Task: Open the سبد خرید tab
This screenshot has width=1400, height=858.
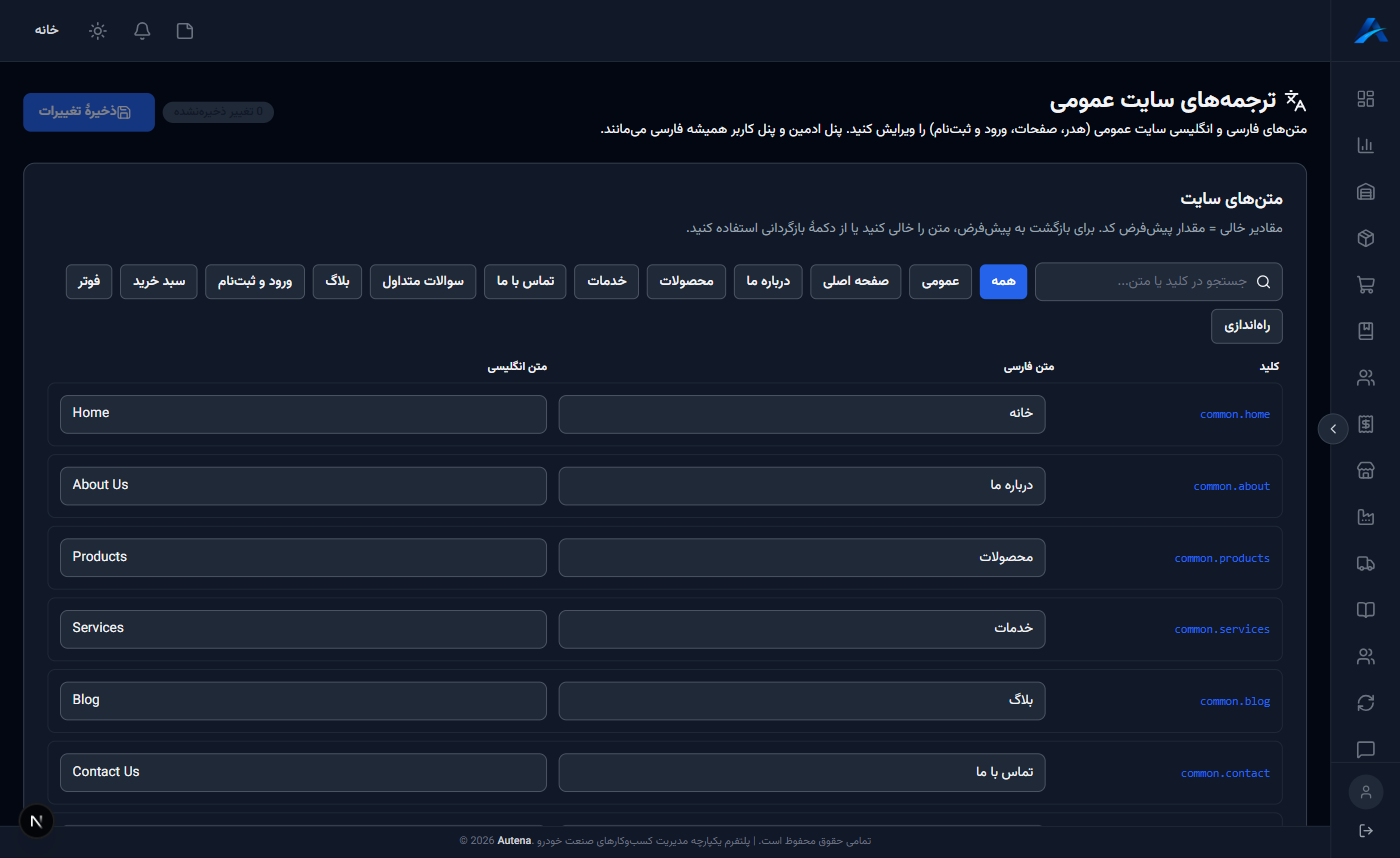Action: pyautogui.click(x=159, y=282)
